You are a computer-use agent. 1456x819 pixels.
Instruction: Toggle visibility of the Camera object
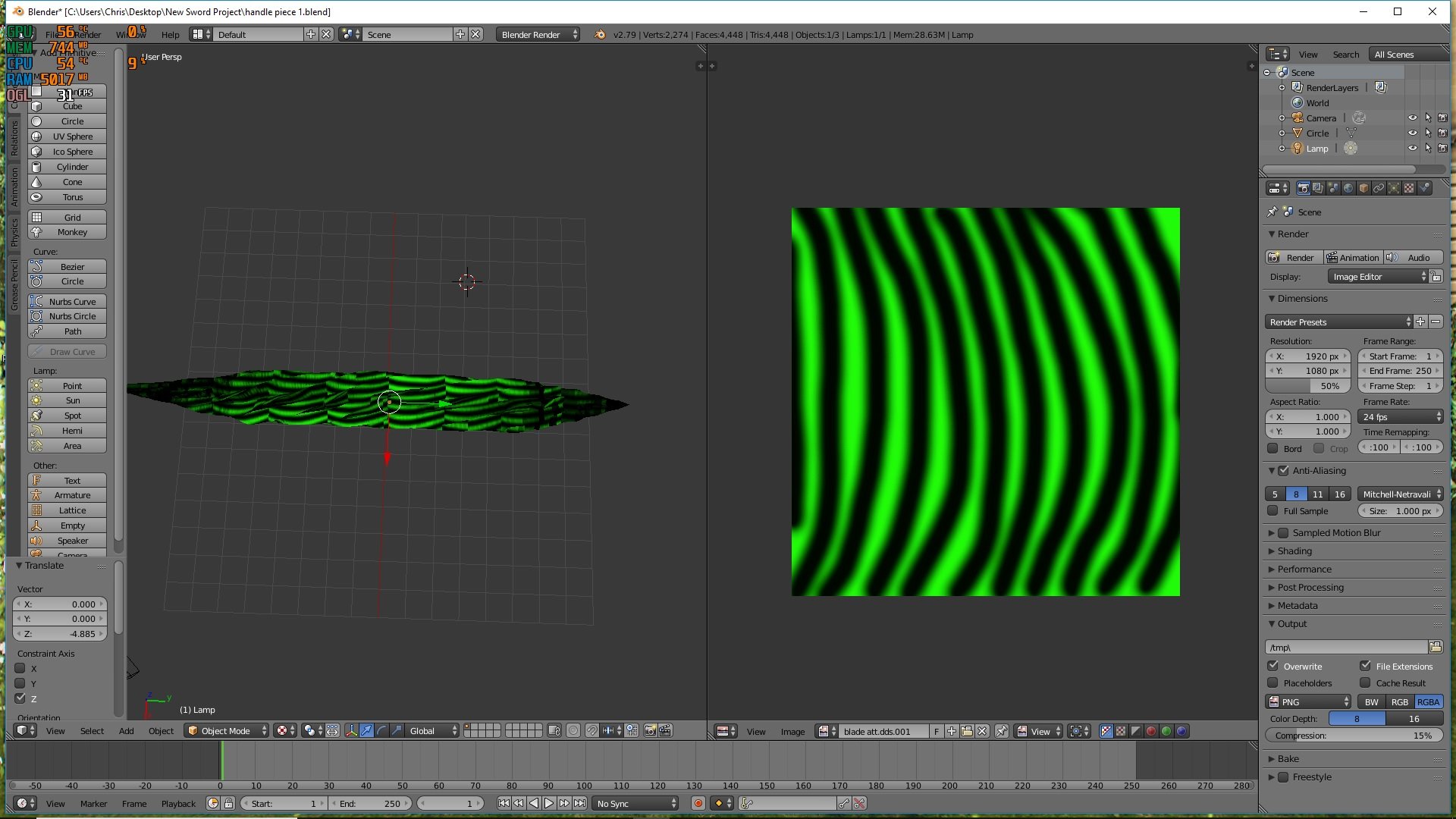tap(1412, 118)
